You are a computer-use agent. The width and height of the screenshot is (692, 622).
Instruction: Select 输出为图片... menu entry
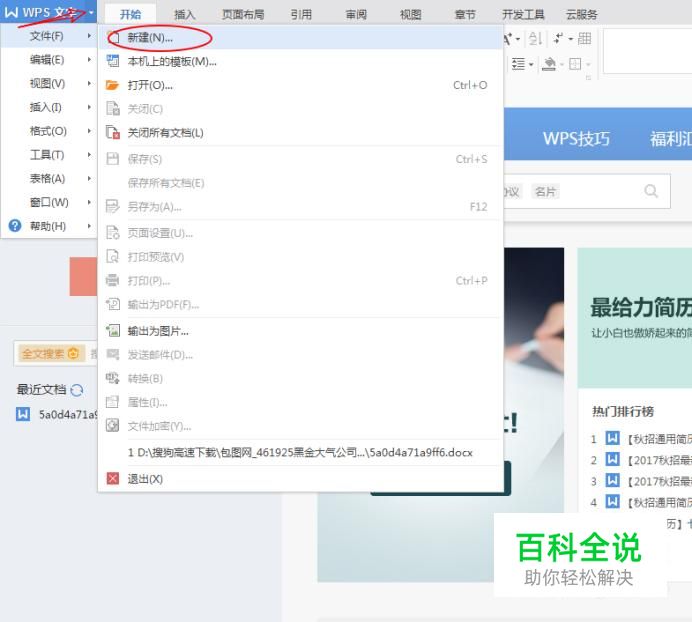pos(300,331)
